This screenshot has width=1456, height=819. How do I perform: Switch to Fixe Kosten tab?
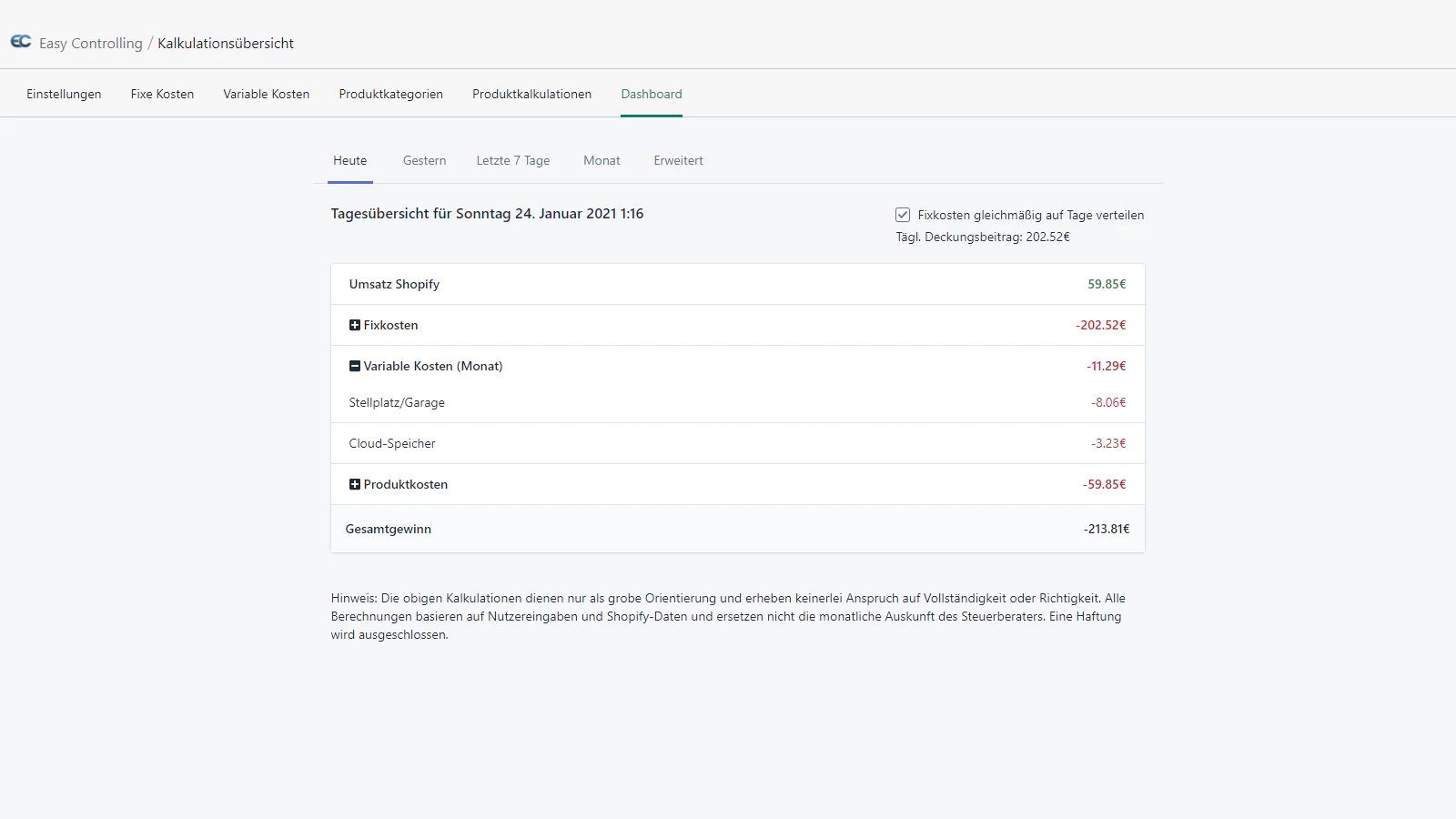point(162,94)
